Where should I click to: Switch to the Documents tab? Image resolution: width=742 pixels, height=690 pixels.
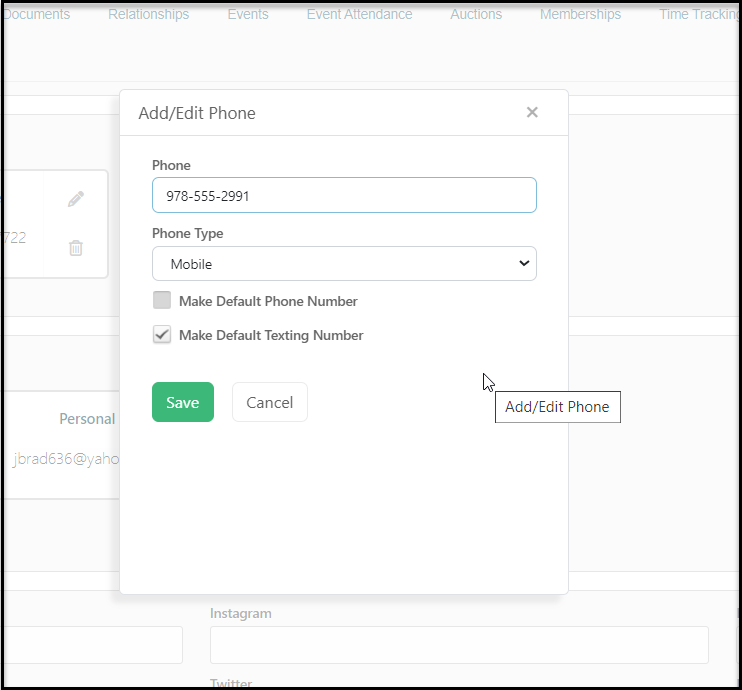[x=36, y=14]
